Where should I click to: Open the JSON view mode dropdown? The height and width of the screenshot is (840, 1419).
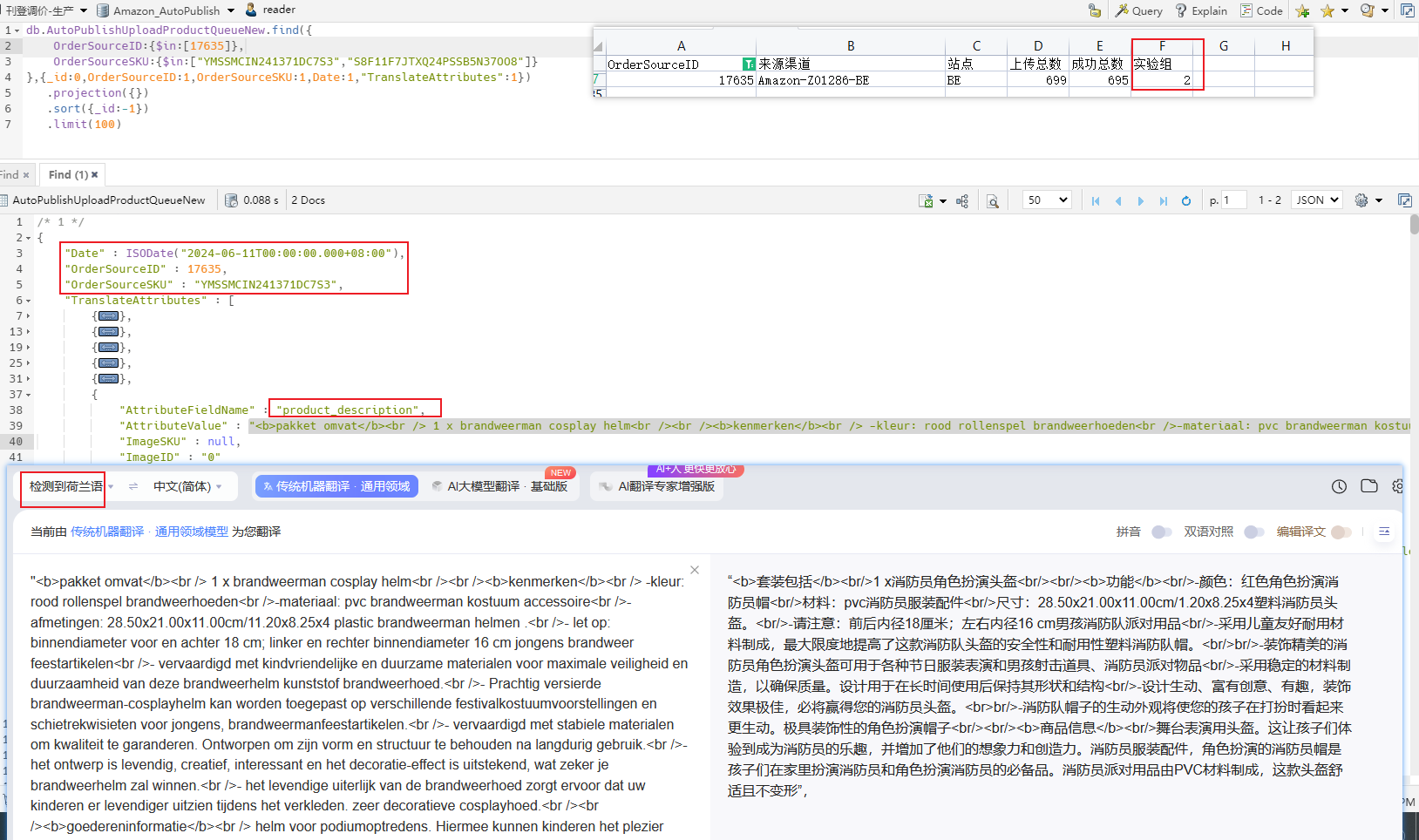coord(1316,200)
